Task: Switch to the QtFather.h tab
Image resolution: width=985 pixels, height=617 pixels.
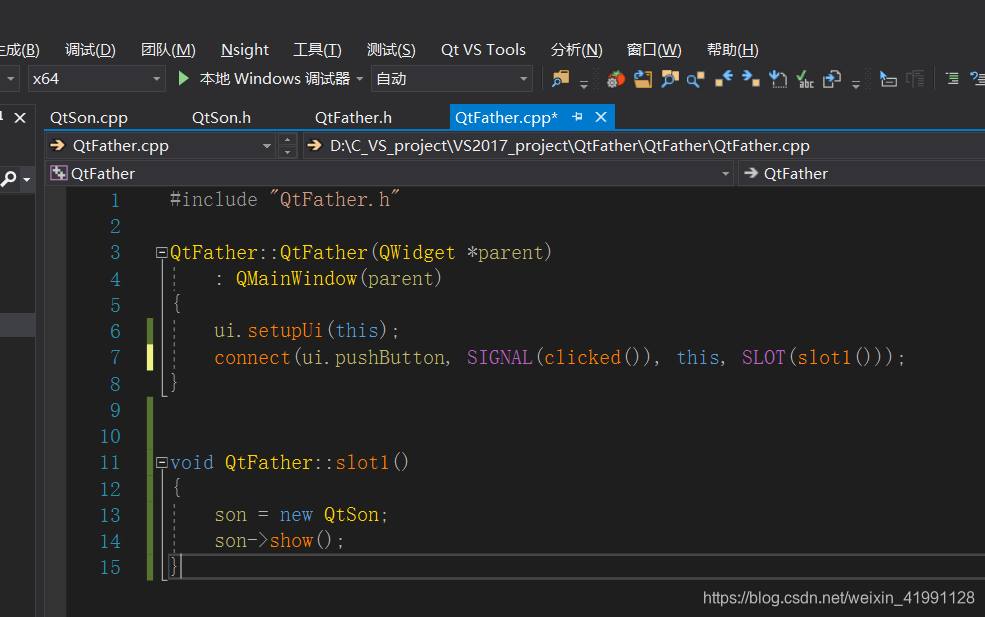Action: [353, 117]
